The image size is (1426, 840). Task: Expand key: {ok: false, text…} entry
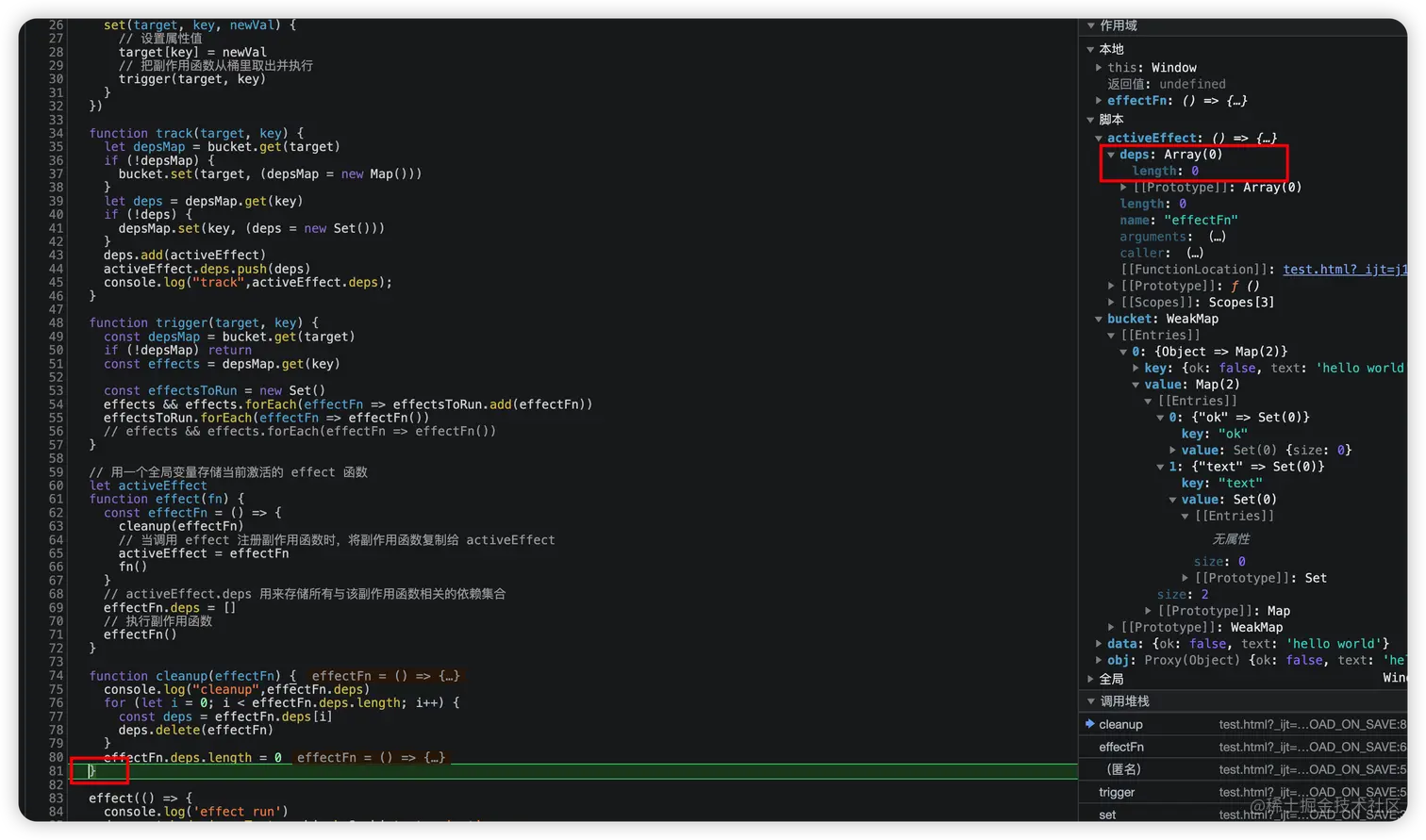1136,369
